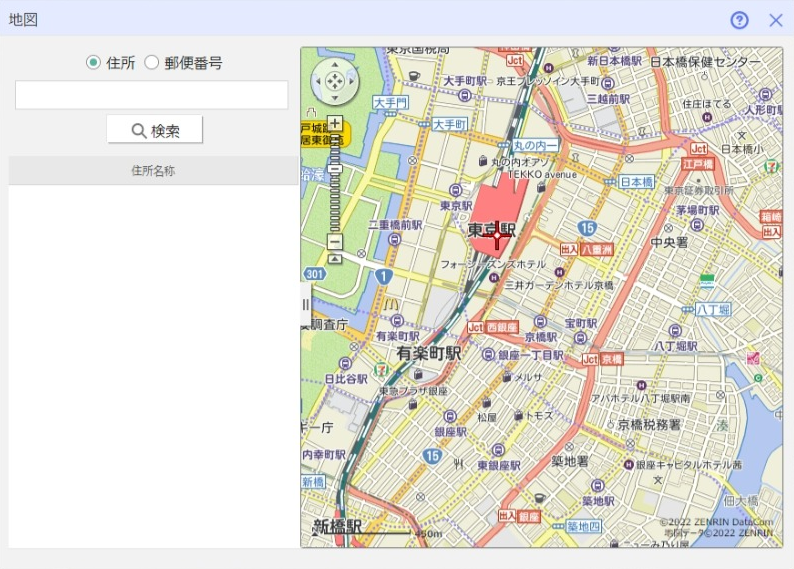Screen dimensions: 794x569
Task: Collapse the zoom bar with triangle arrow
Action: (x=335, y=258)
